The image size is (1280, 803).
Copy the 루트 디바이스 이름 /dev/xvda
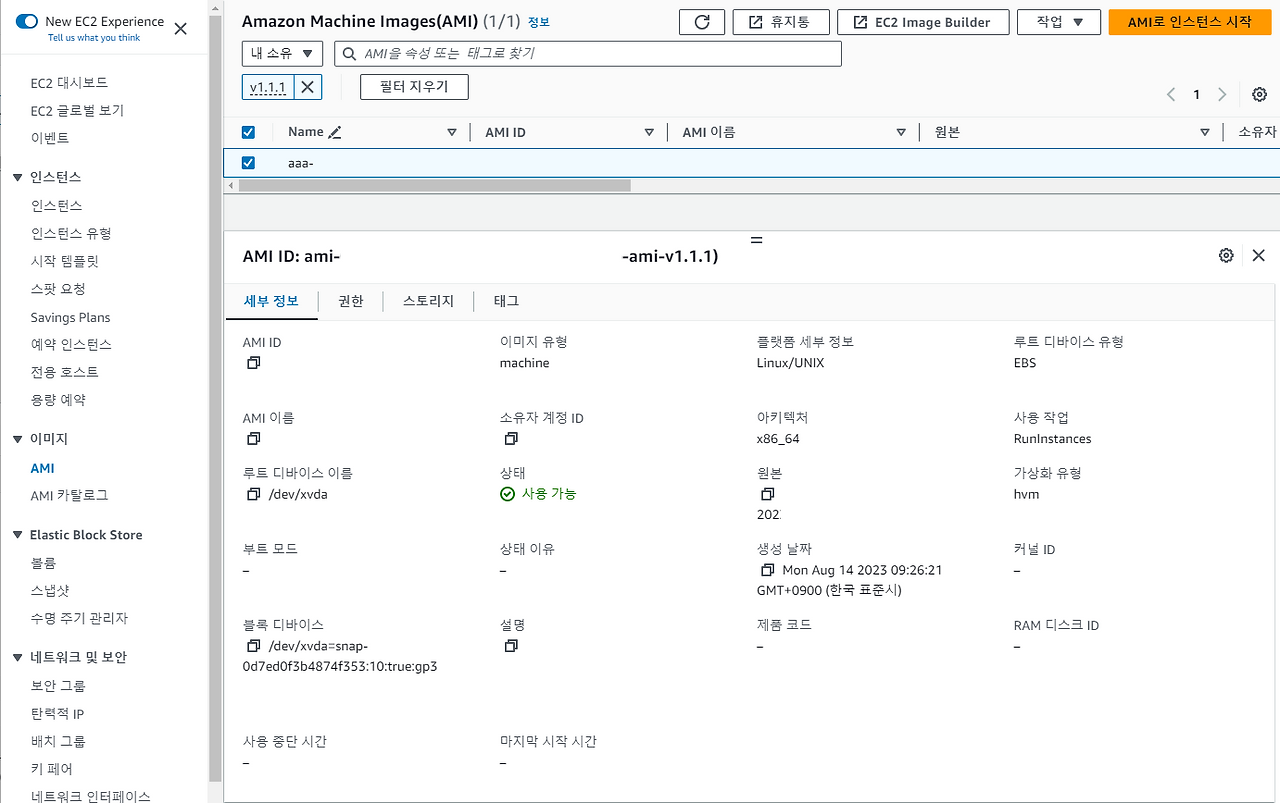(253, 494)
